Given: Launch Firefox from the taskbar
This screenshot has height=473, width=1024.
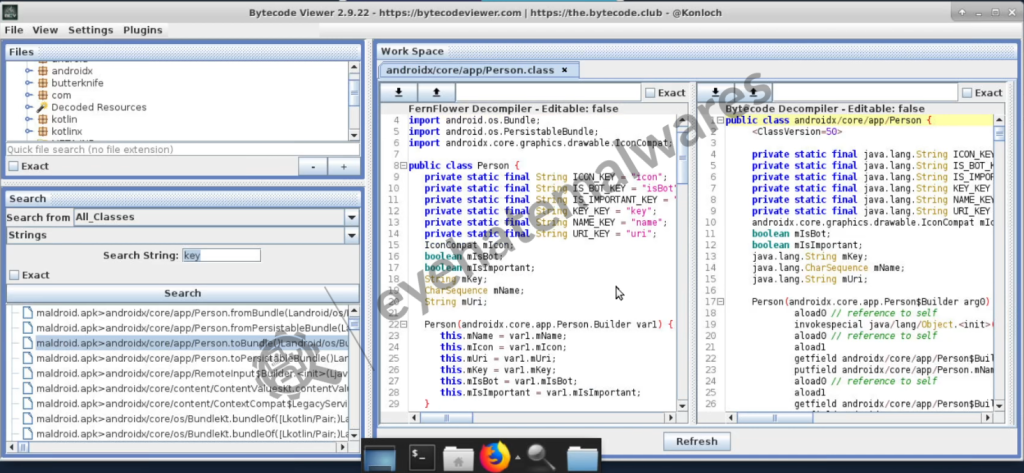Looking at the screenshot, I should [x=494, y=457].
